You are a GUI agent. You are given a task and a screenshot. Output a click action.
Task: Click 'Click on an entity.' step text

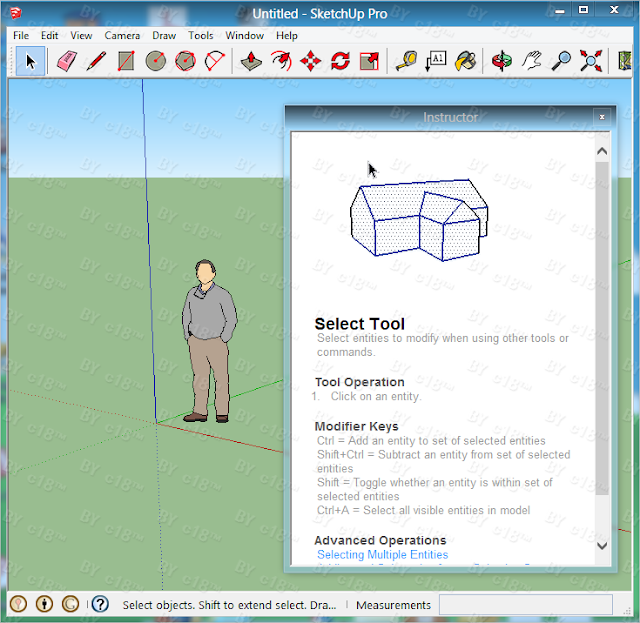point(376,396)
